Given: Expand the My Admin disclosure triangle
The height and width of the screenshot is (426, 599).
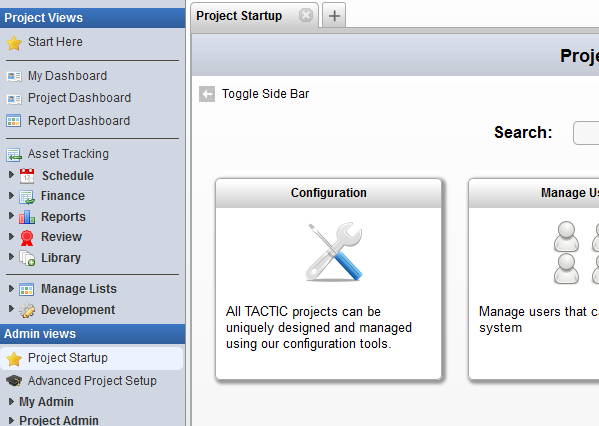Looking at the screenshot, I should tap(11, 402).
